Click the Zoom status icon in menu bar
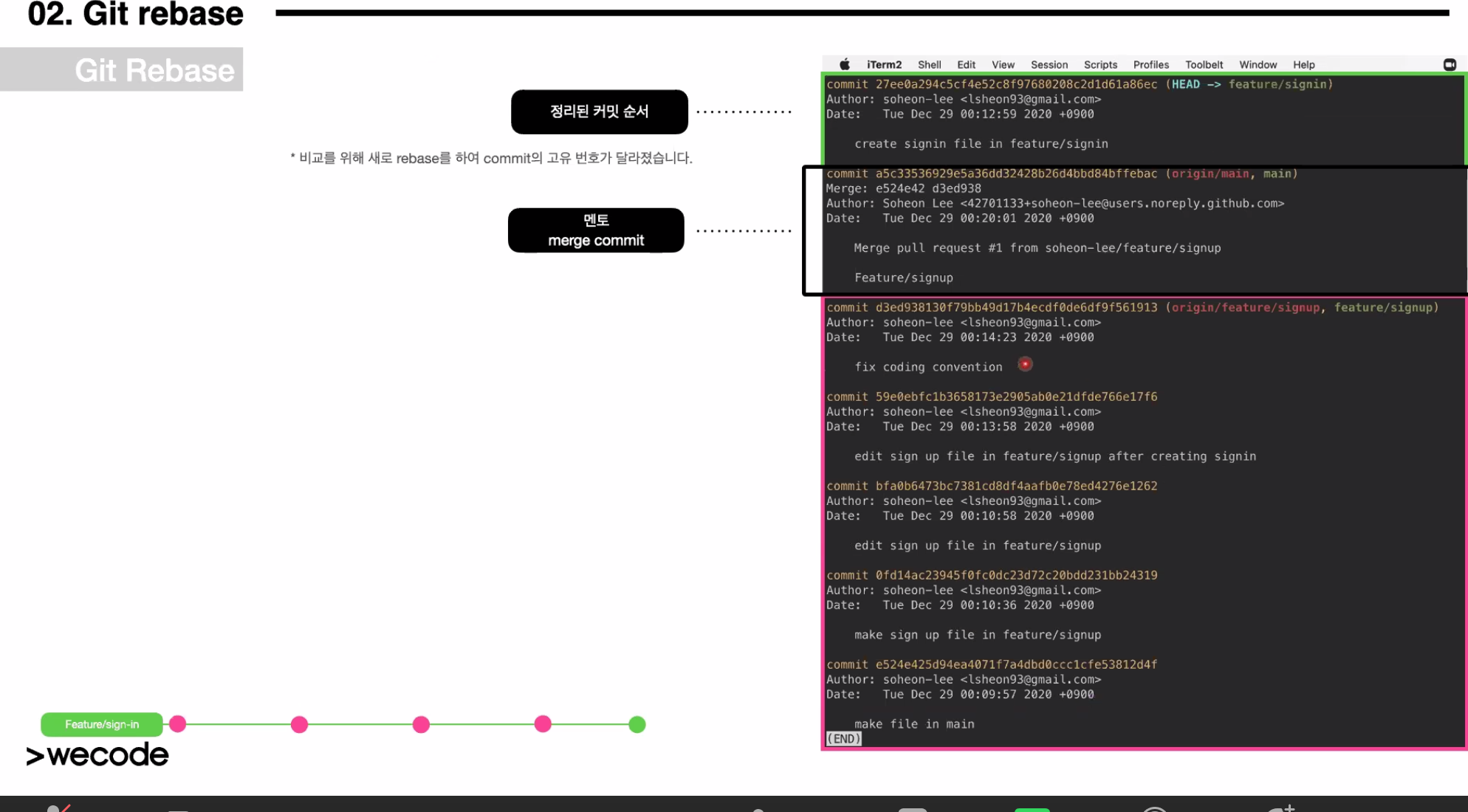Viewport: 1468px width, 812px height. click(1450, 65)
